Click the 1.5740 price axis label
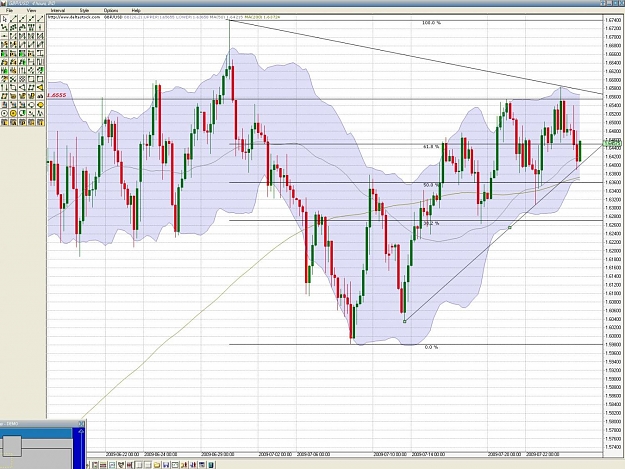 pos(612,447)
